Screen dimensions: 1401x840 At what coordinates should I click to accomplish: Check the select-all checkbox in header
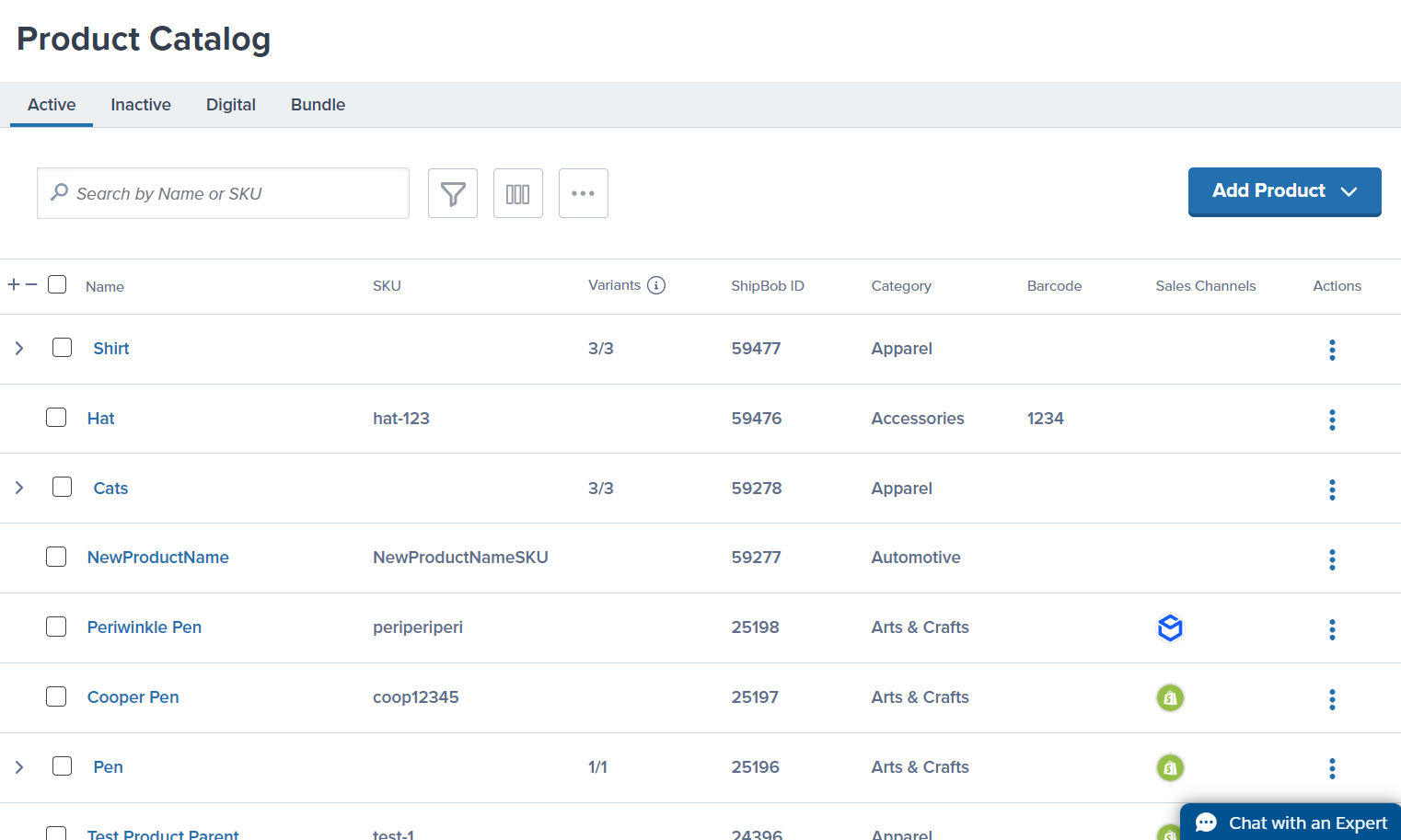[x=56, y=284]
